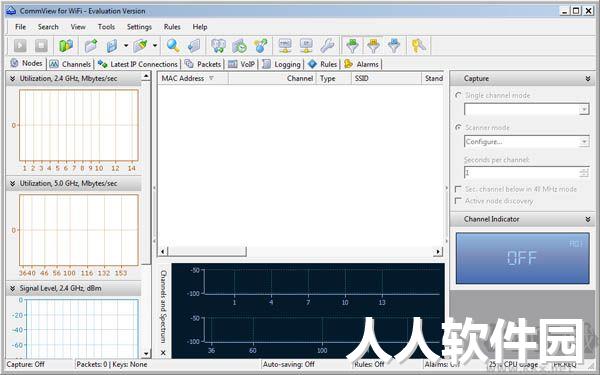Image resolution: width=600 pixels, height=375 pixels.
Task: Click the blue funnel filter icon
Action: point(394,46)
